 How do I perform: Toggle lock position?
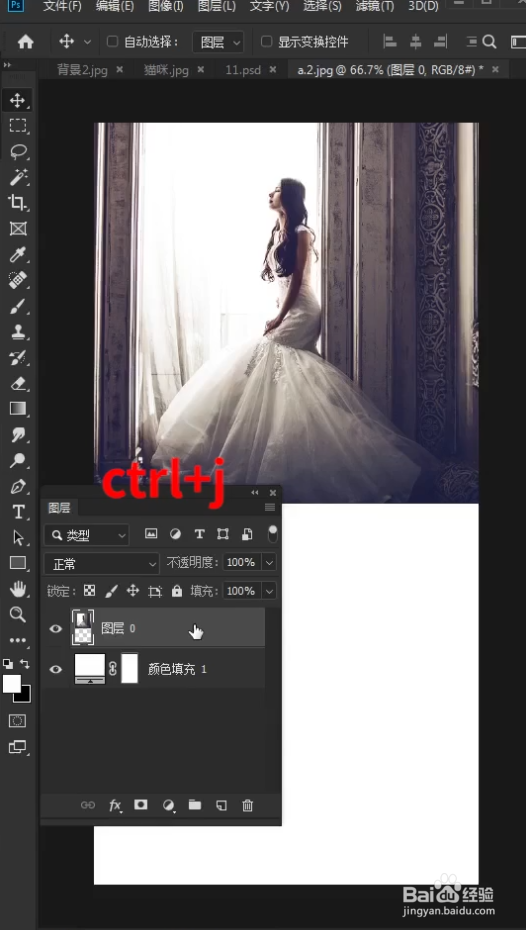tap(133, 591)
